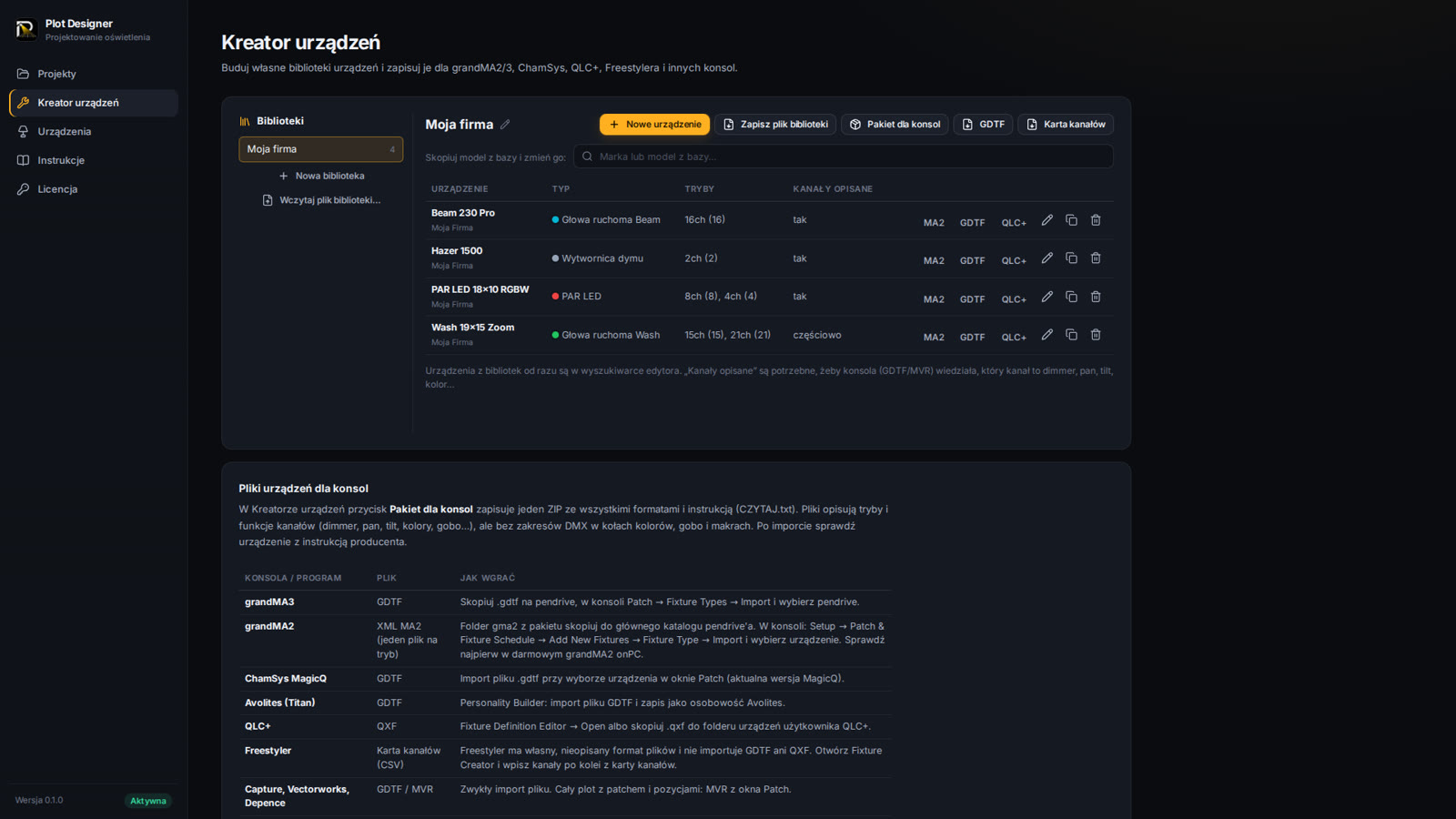Image resolution: width=1456 pixels, height=819 pixels.
Task: Click Wczytaj plik biblioteki
Action: click(x=321, y=200)
